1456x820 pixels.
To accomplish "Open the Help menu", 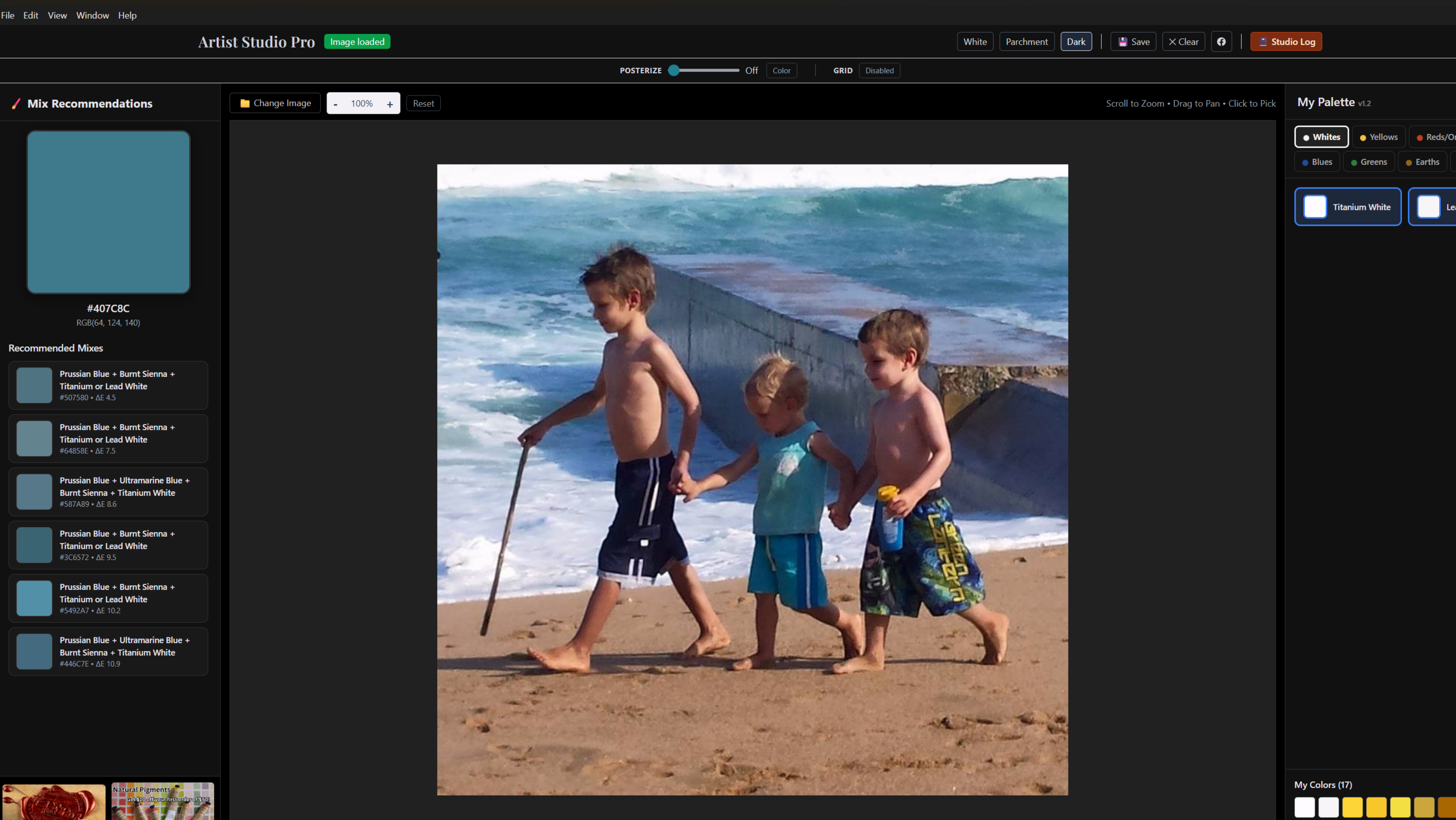I will click(x=127, y=15).
